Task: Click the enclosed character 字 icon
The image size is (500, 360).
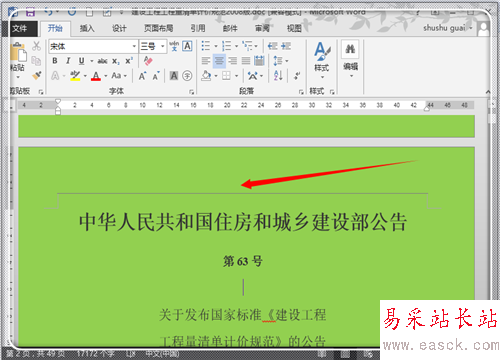Action: tap(187, 76)
